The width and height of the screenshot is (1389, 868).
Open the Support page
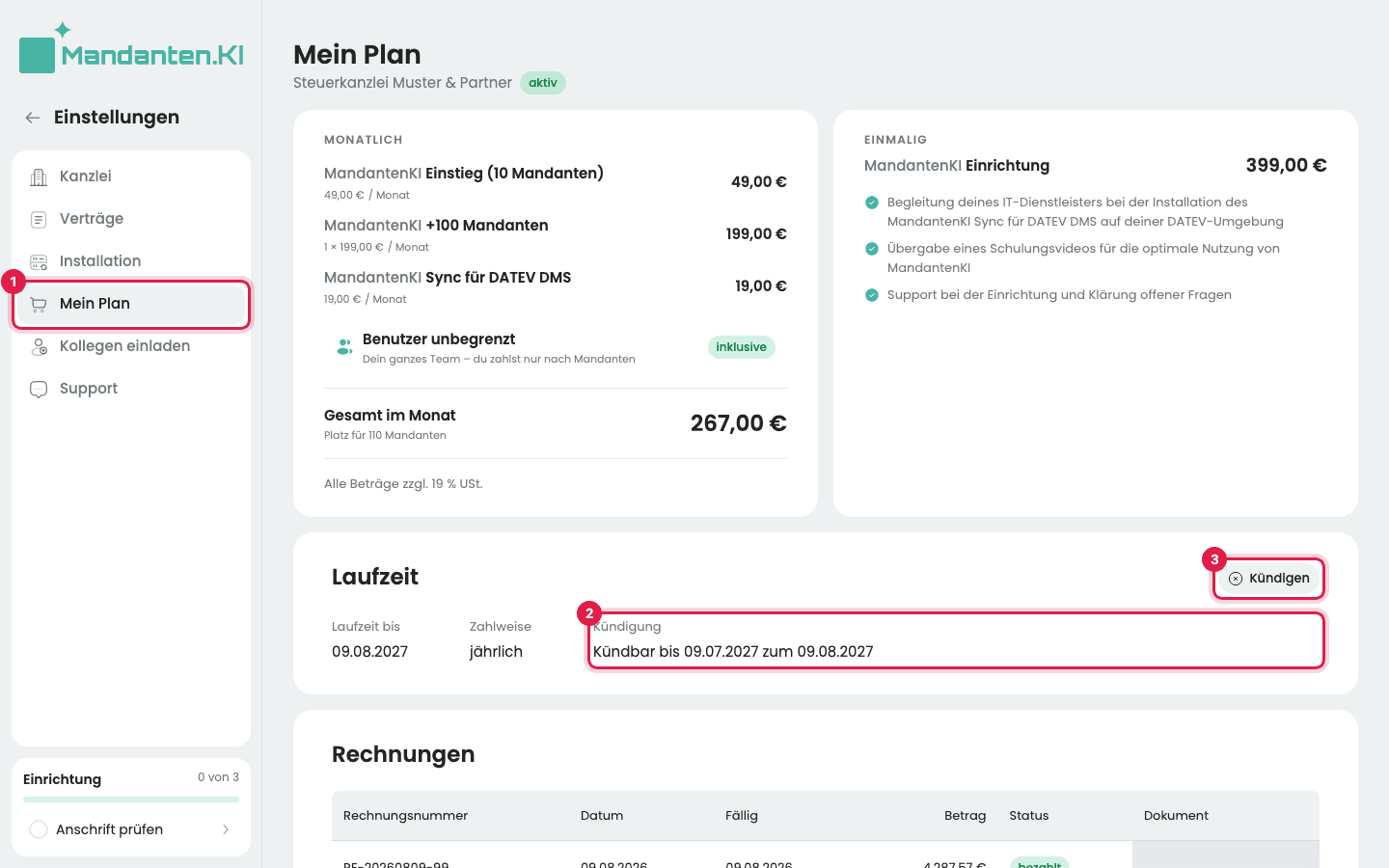[x=131, y=389]
